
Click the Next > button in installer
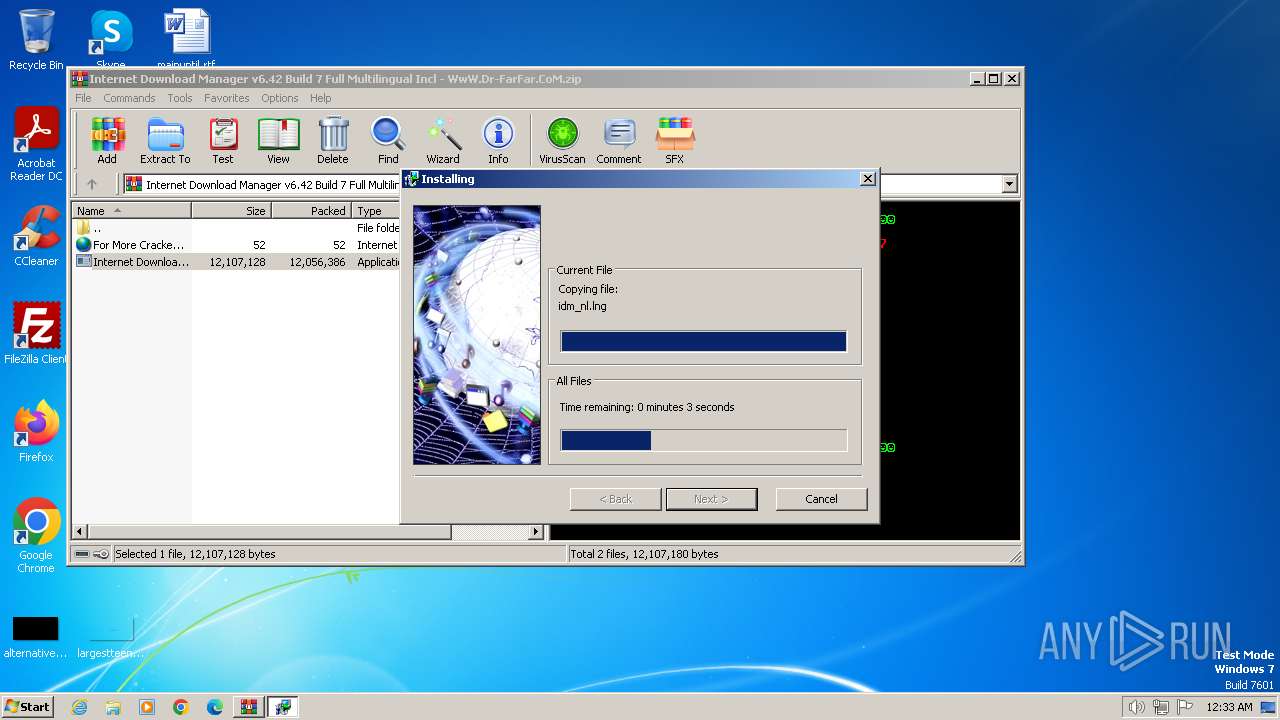(x=711, y=499)
